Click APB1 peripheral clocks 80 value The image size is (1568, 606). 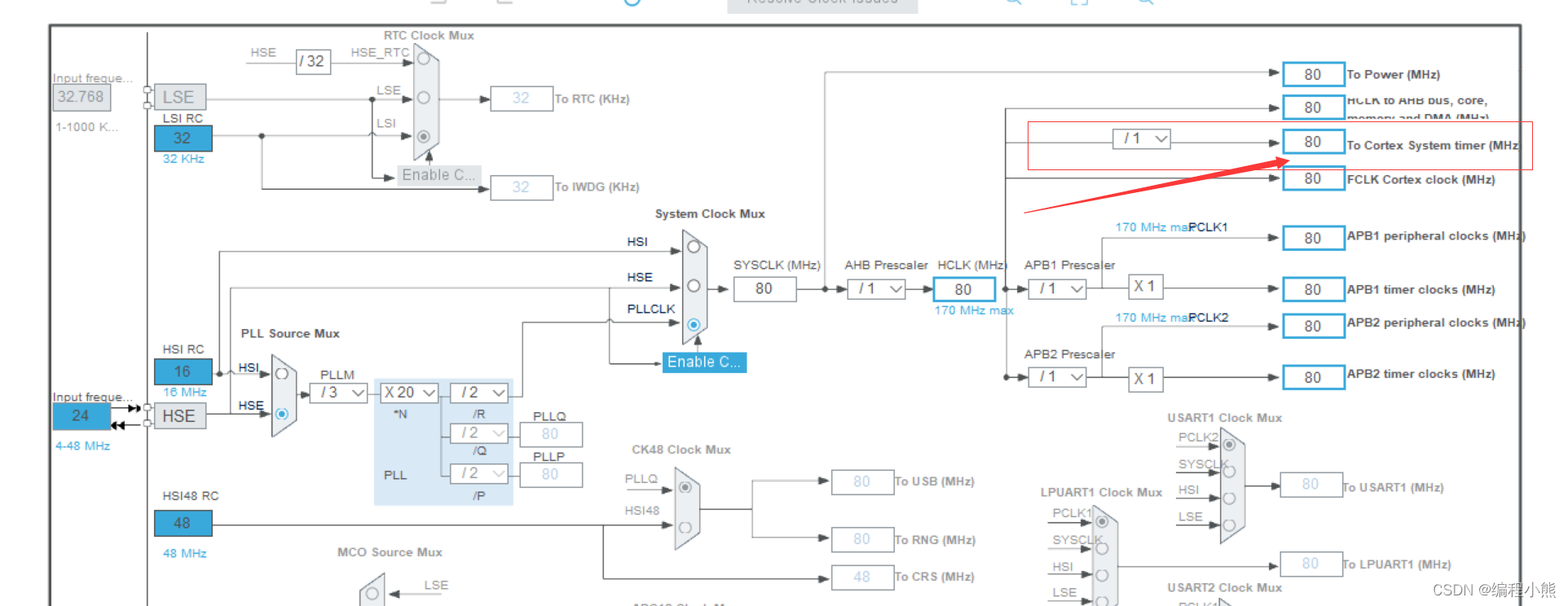[x=1314, y=238]
